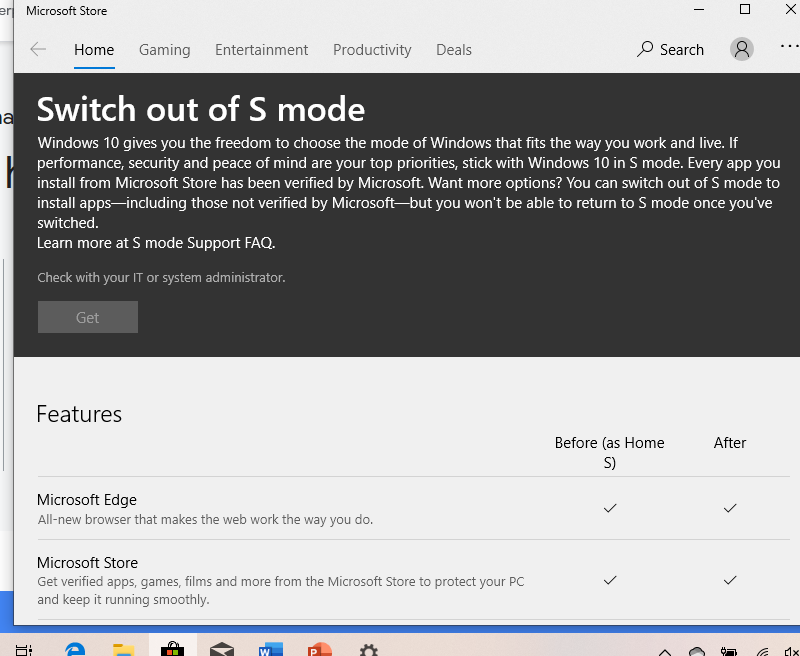This screenshot has width=800, height=656.
Task: Open the Mail app on the taskbar
Action: [222, 649]
